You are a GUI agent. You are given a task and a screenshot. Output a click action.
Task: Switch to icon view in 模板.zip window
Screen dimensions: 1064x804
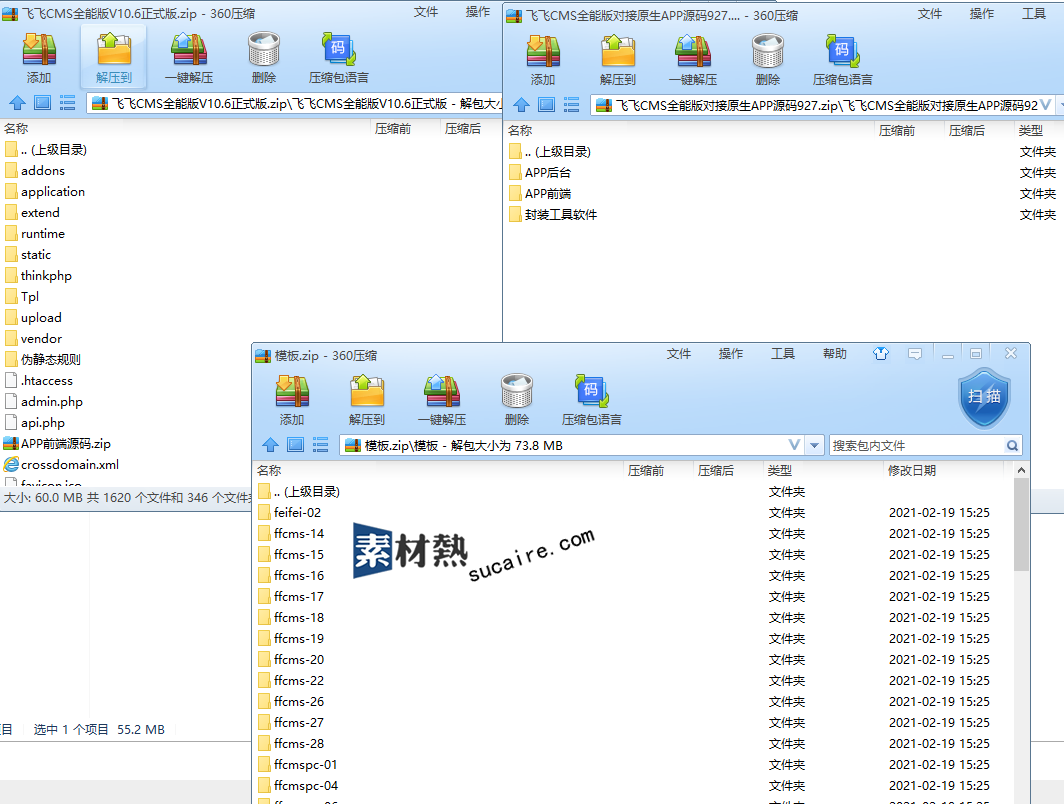click(x=295, y=445)
